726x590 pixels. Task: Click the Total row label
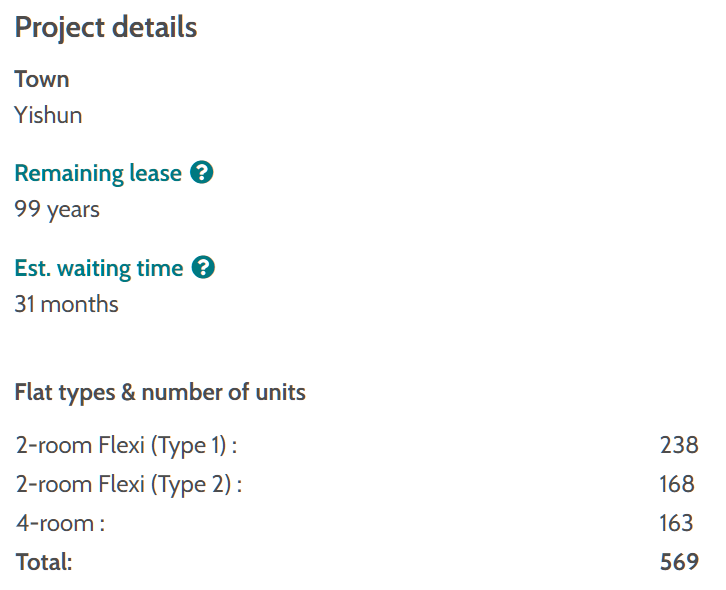tap(45, 562)
